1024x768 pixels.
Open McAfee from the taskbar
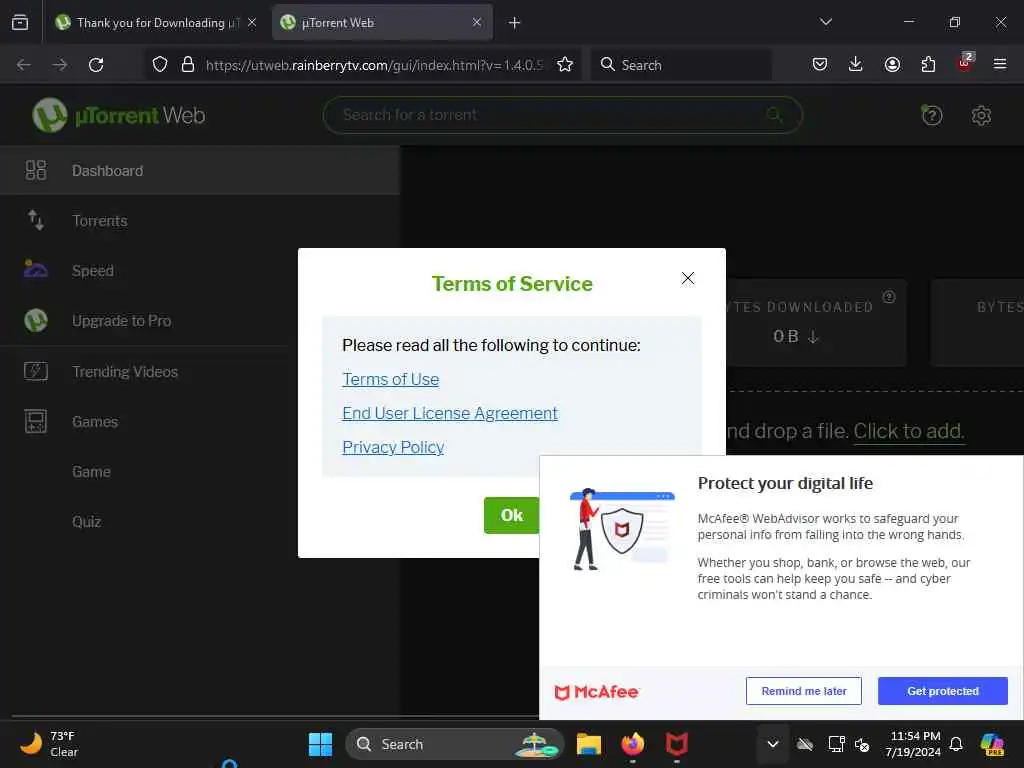pyautogui.click(x=677, y=744)
